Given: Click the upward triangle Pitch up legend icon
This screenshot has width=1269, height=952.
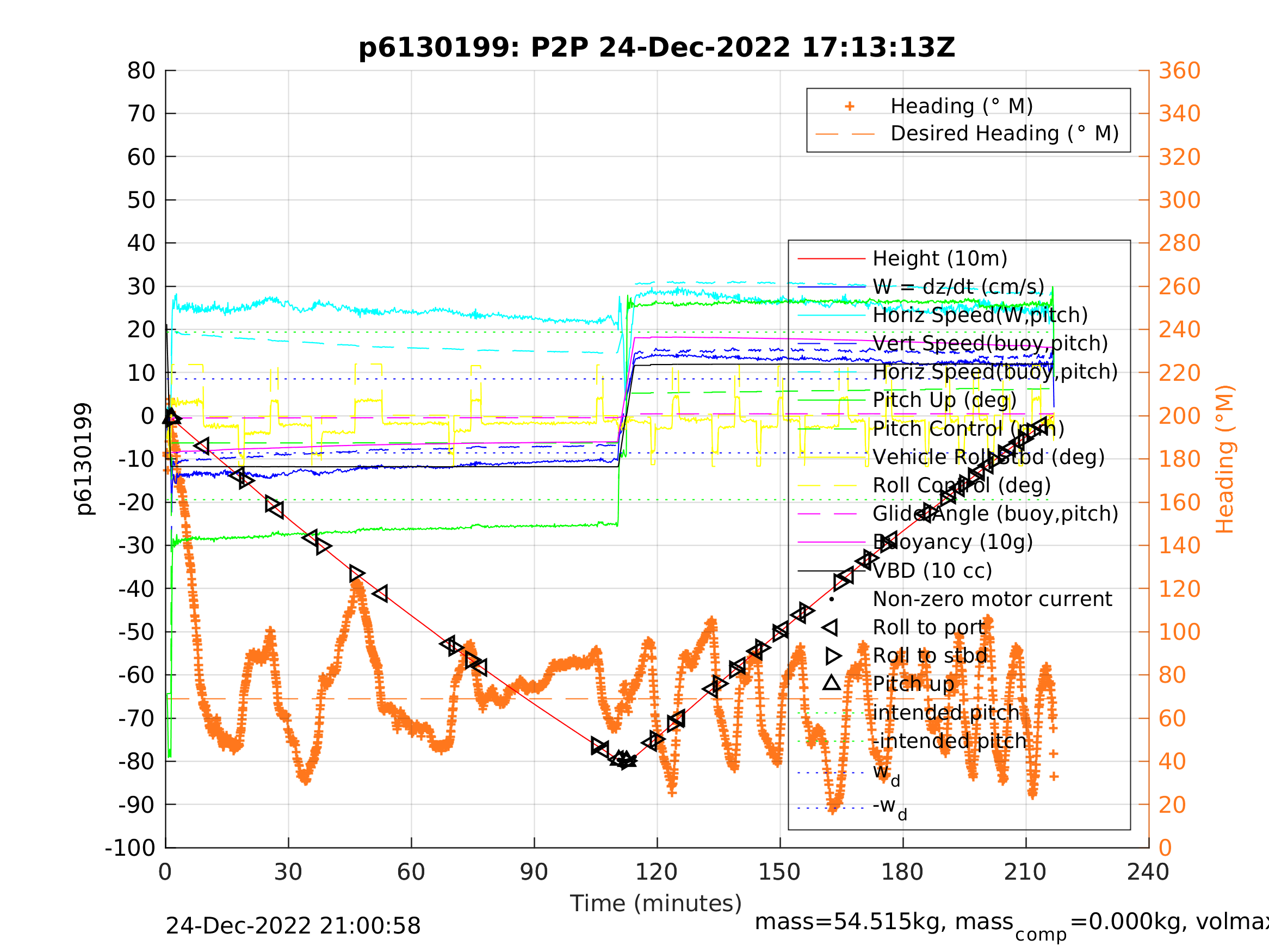Looking at the screenshot, I should coord(832,683).
